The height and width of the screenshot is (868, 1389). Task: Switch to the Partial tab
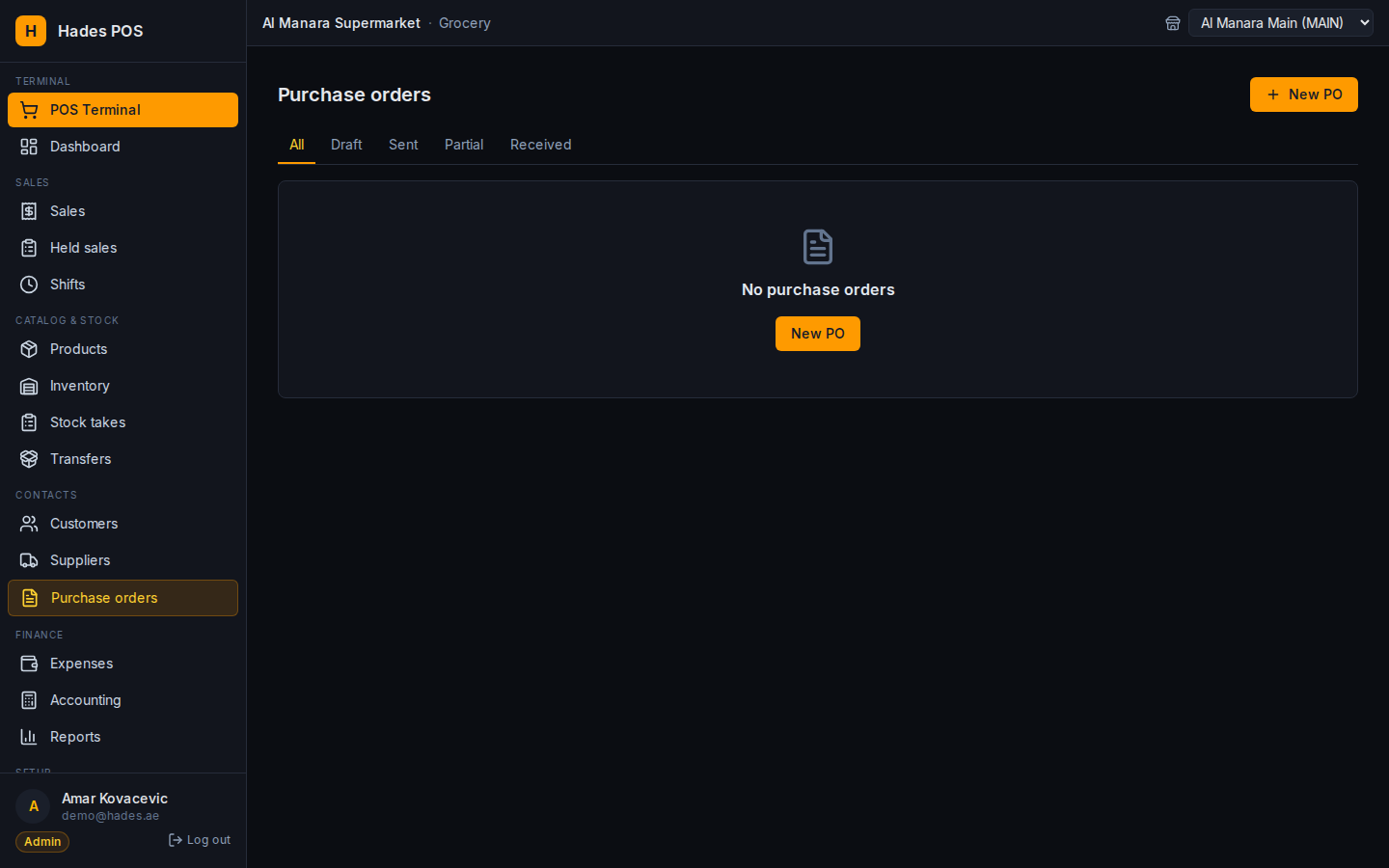[x=464, y=145]
